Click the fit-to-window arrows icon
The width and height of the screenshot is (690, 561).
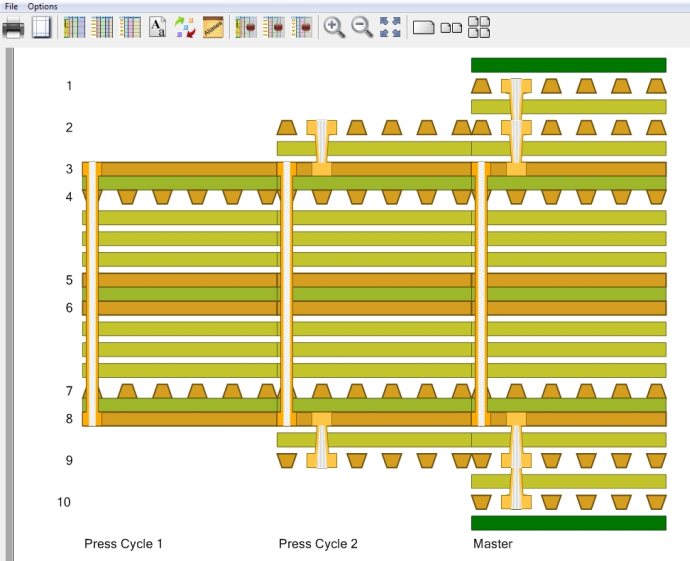click(x=390, y=28)
